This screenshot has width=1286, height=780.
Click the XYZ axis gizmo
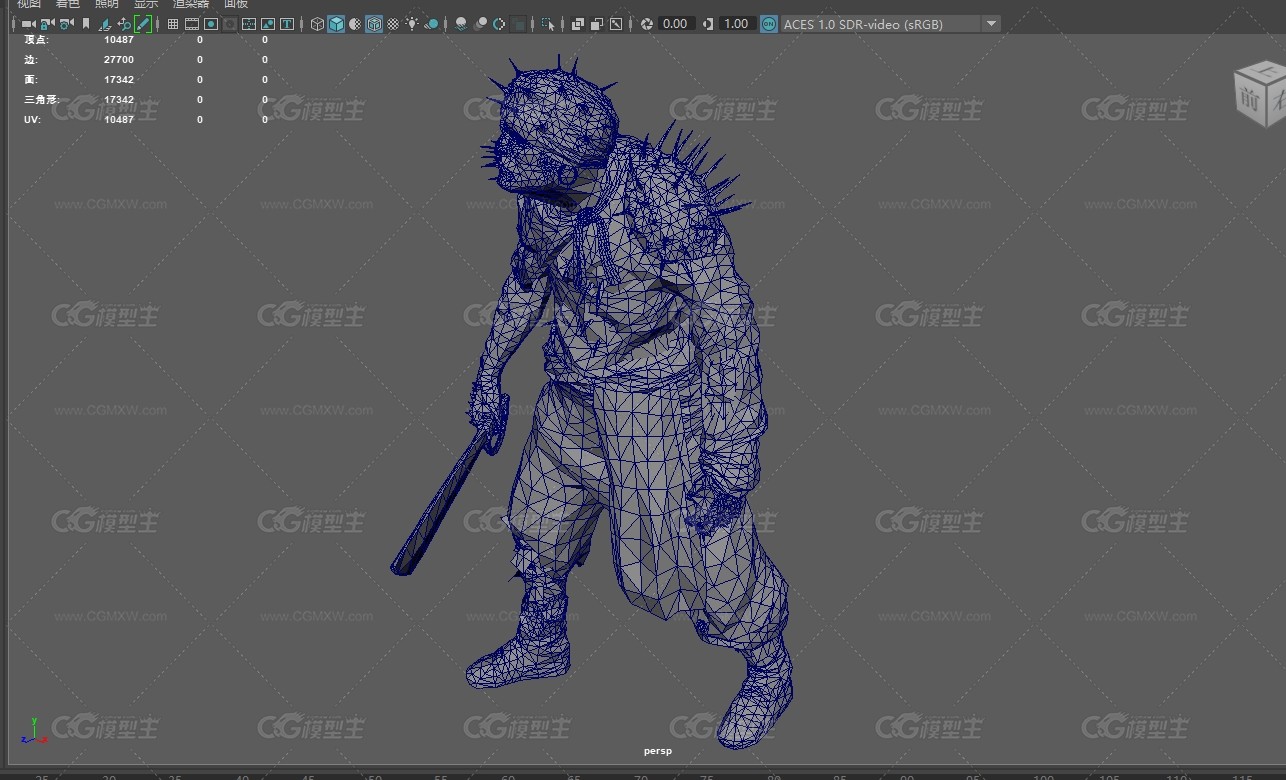coord(33,731)
